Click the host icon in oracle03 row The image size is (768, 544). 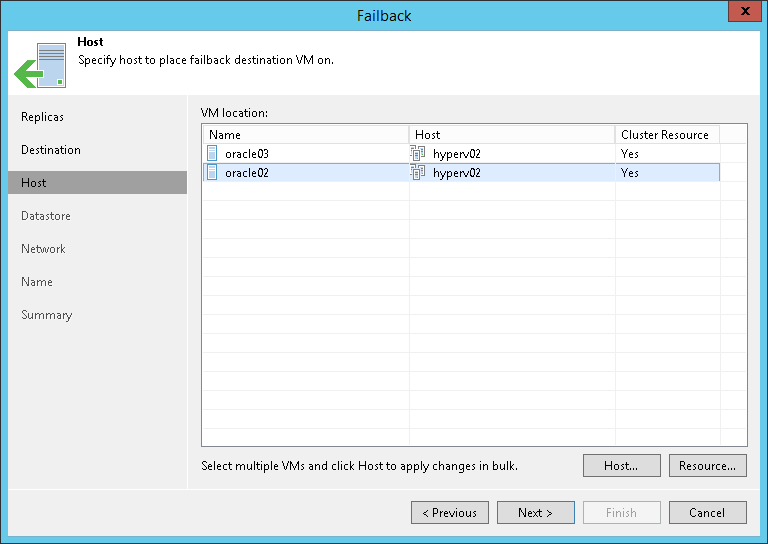click(418, 153)
